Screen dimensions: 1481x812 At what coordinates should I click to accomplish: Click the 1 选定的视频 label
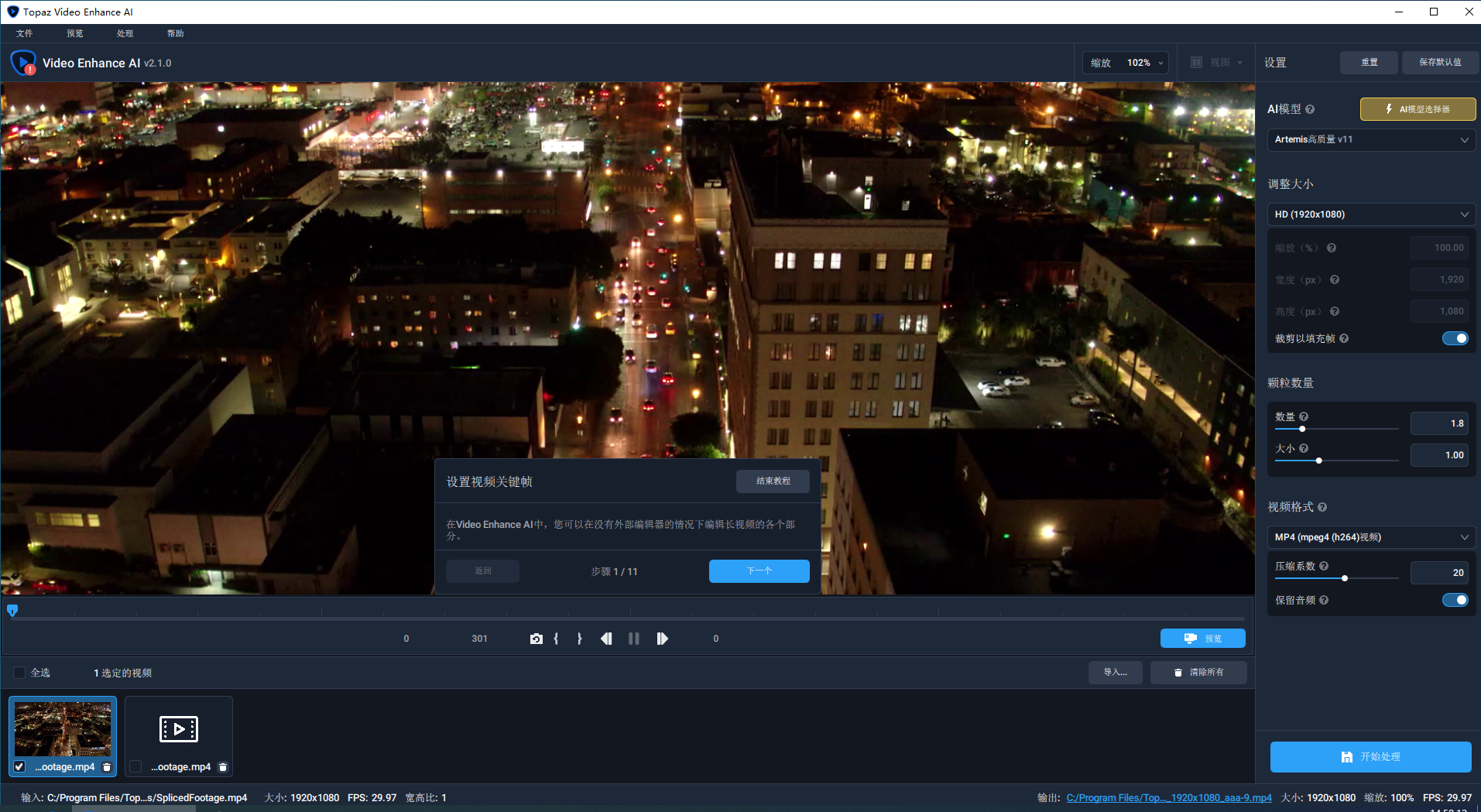(x=123, y=673)
